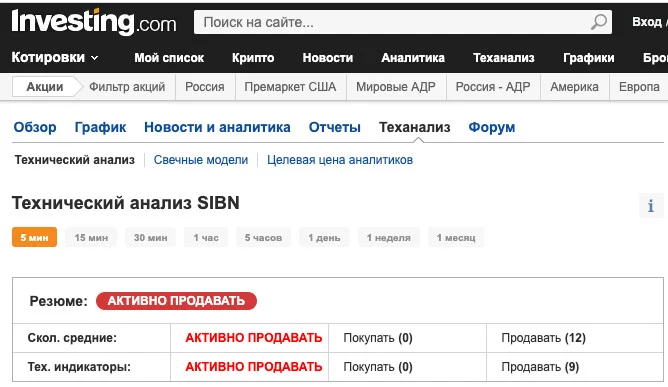Select the Теханализ instrument tab
Screen dimensions: 668x387
pos(415,127)
